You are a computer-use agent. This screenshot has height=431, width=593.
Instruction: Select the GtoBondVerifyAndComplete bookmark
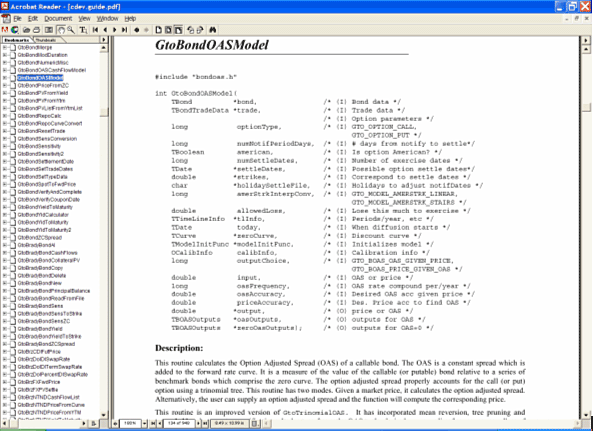point(50,192)
